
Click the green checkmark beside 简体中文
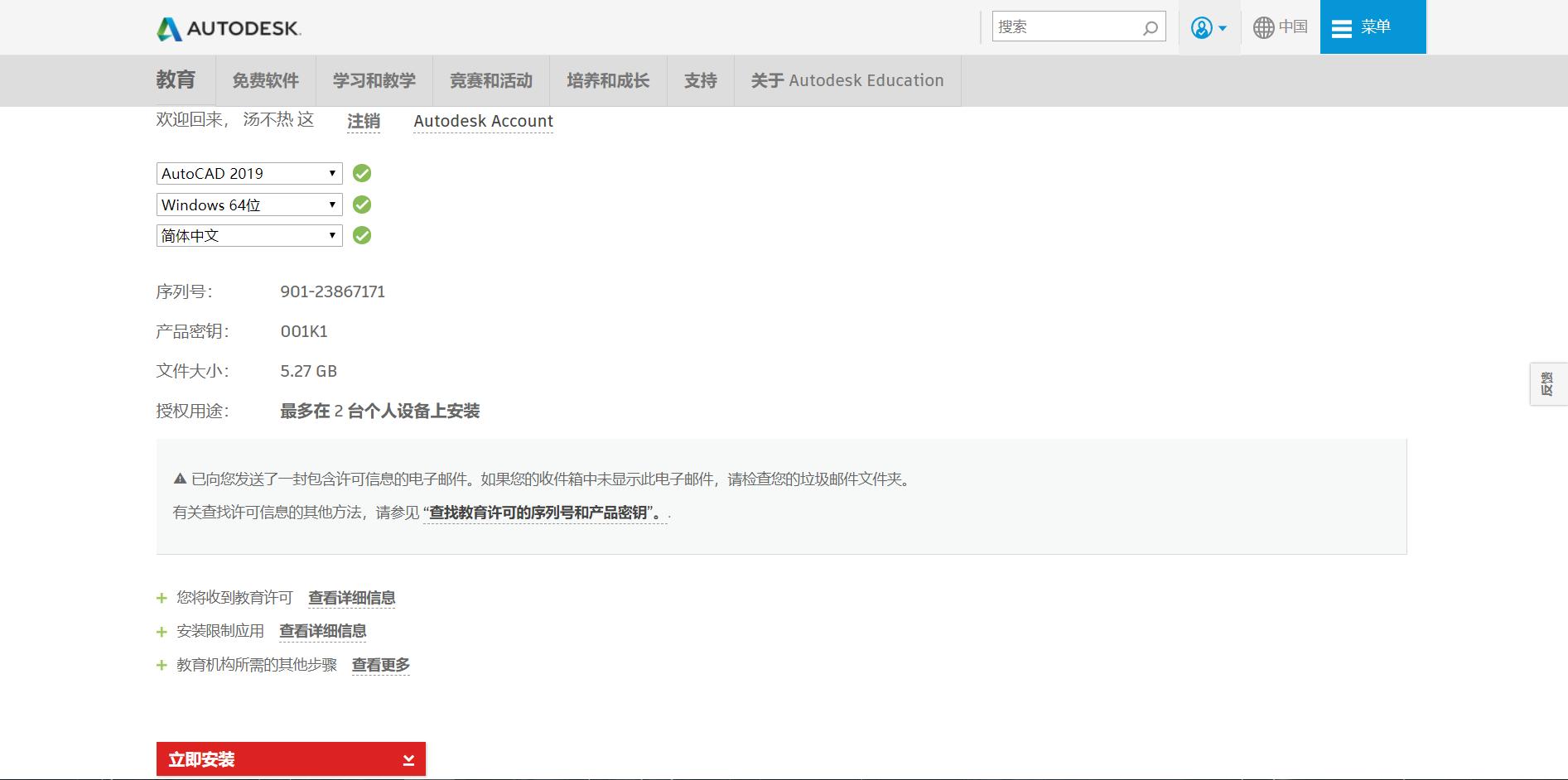pyautogui.click(x=361, y=235)
